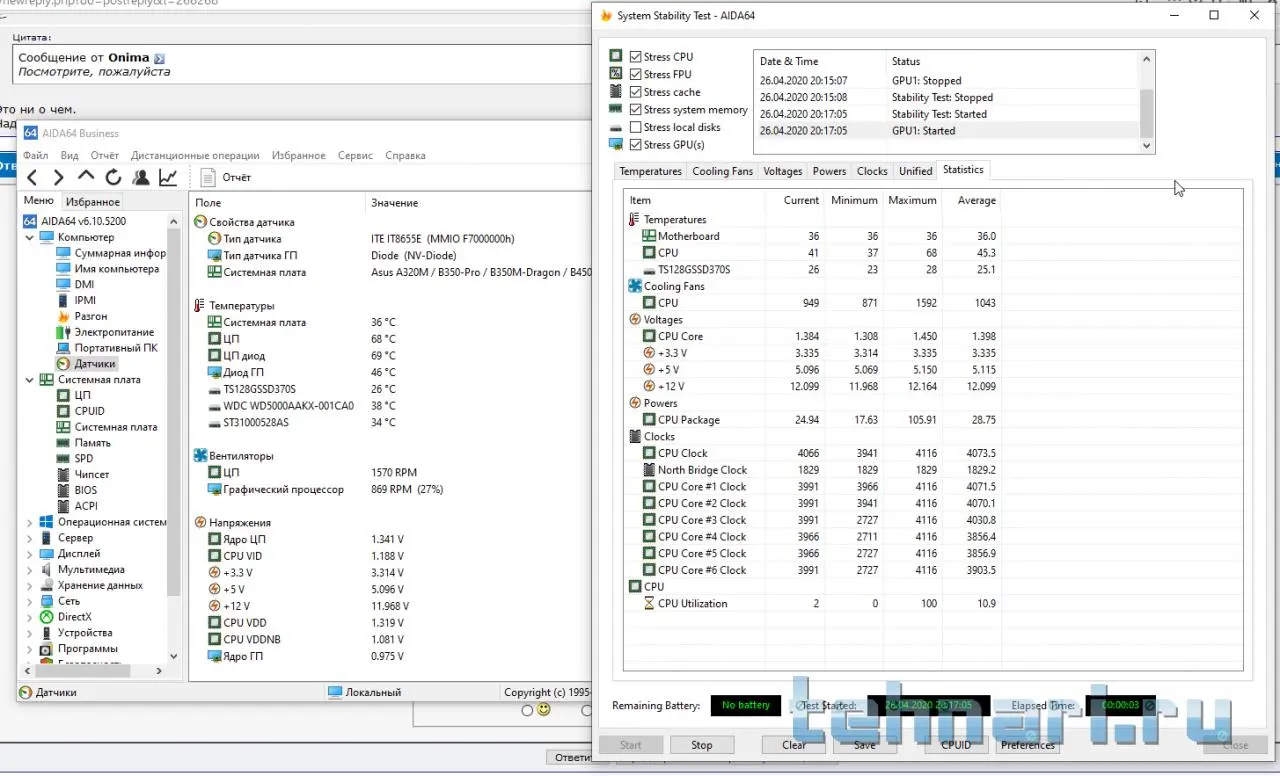
Task: Select the Разгон flame item in tree
Action: tap(91, 316)
